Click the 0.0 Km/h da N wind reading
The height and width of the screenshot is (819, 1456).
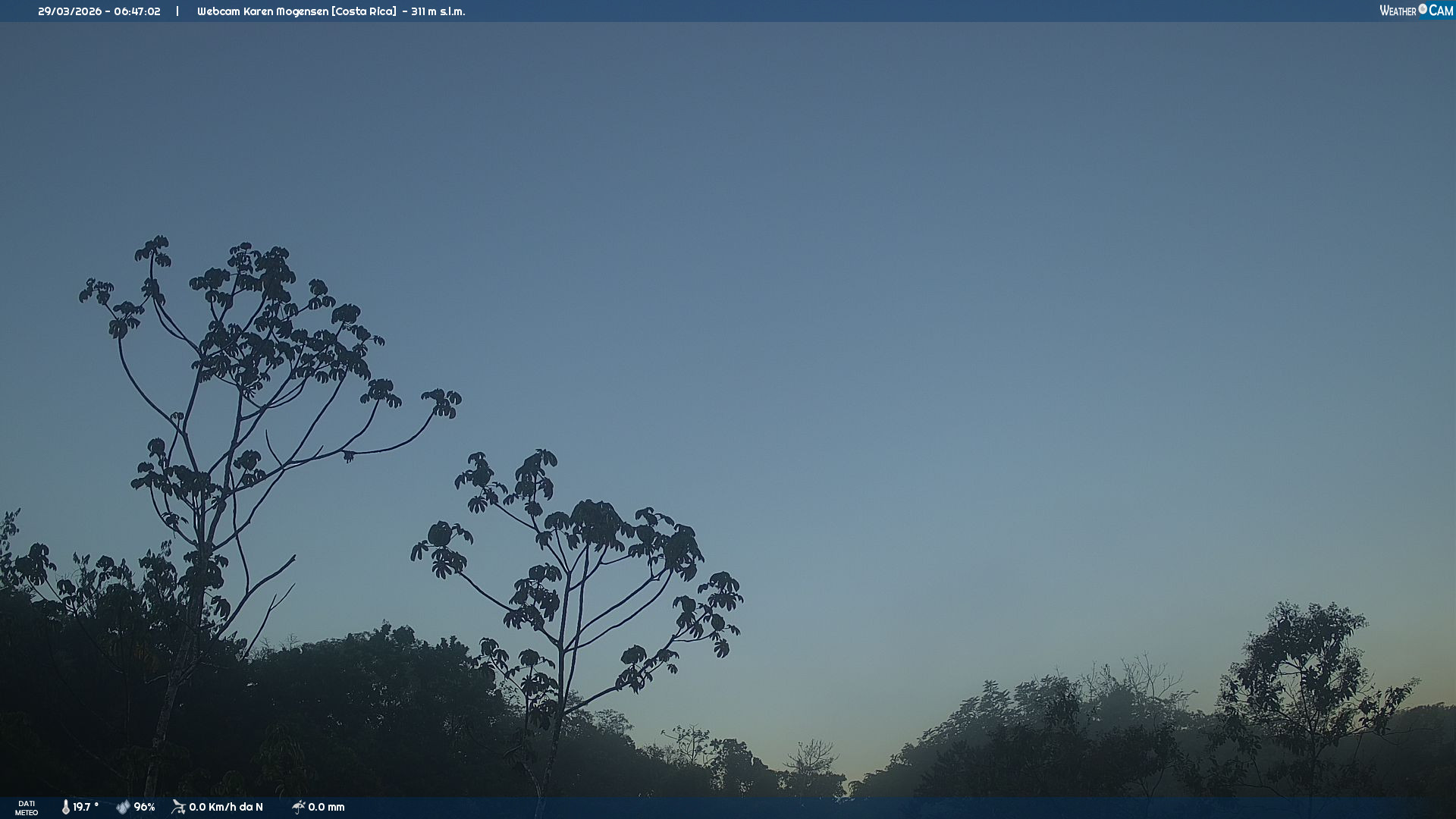pos(226,807)
